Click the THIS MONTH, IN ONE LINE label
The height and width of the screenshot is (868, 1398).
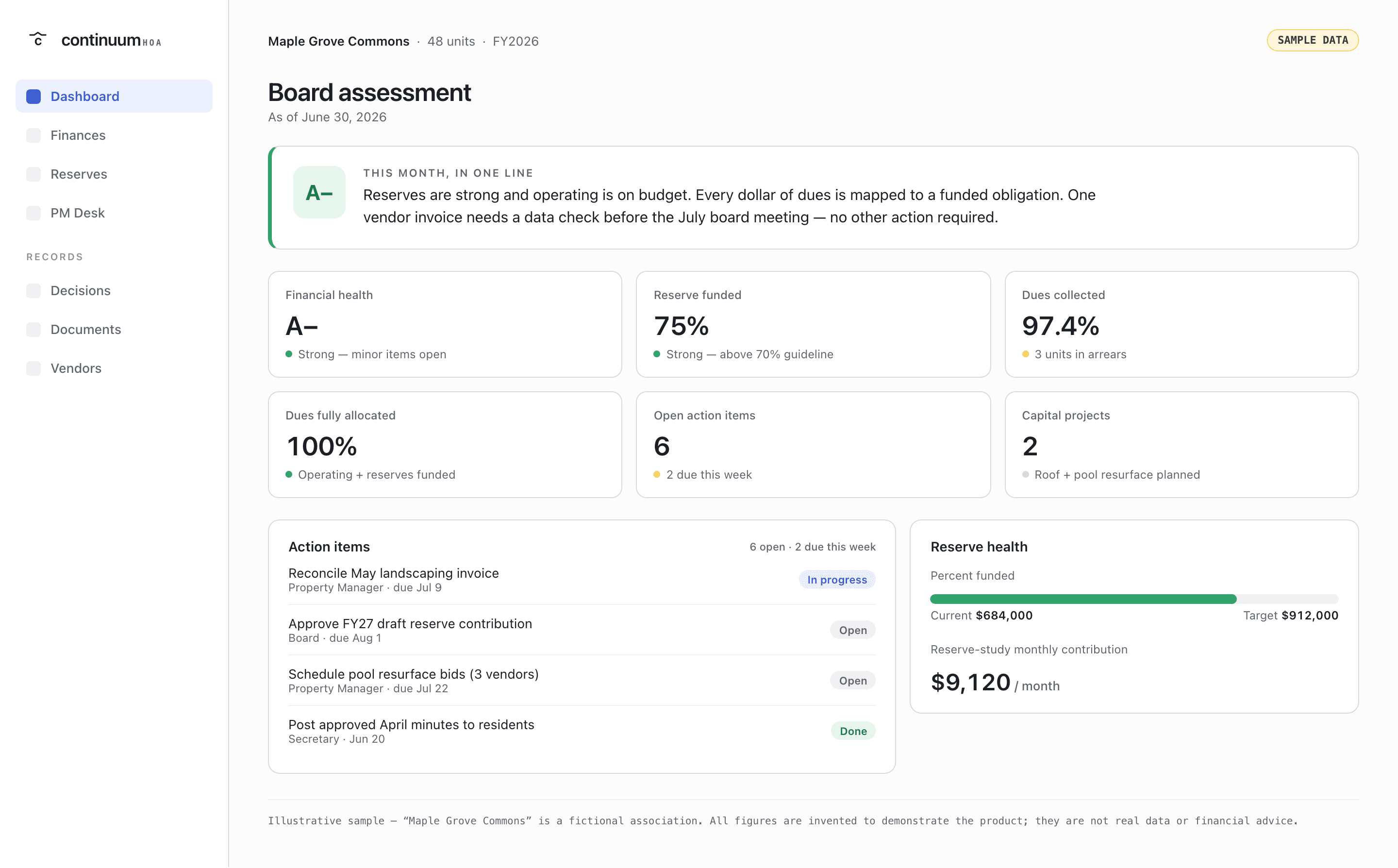click(x=448, y=173)
